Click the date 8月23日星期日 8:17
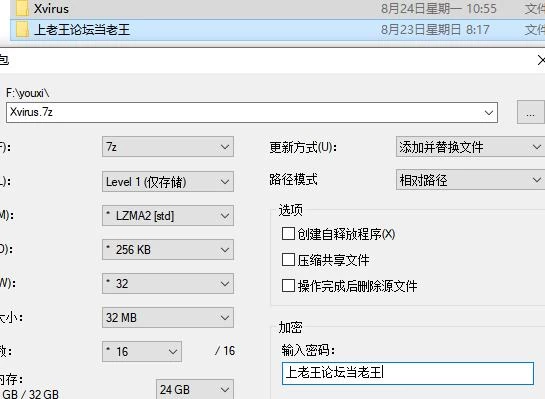 point(435,30)
